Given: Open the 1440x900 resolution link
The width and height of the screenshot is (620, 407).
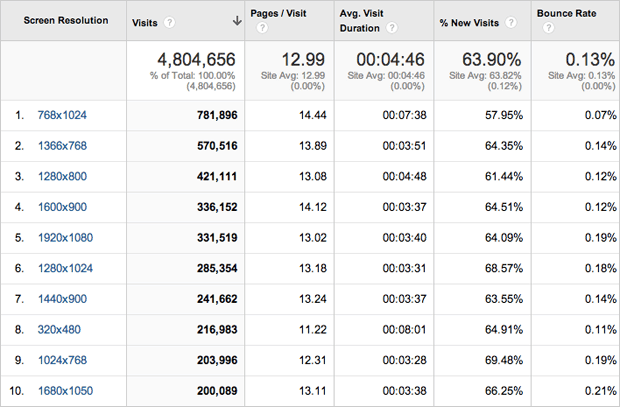Looking at the screenshot, I should [x=62, y=299].
